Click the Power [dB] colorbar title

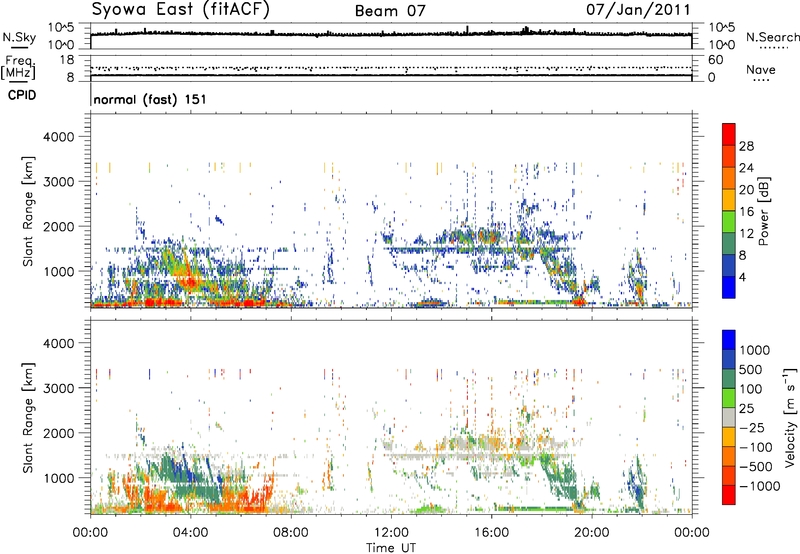[763, 211]
